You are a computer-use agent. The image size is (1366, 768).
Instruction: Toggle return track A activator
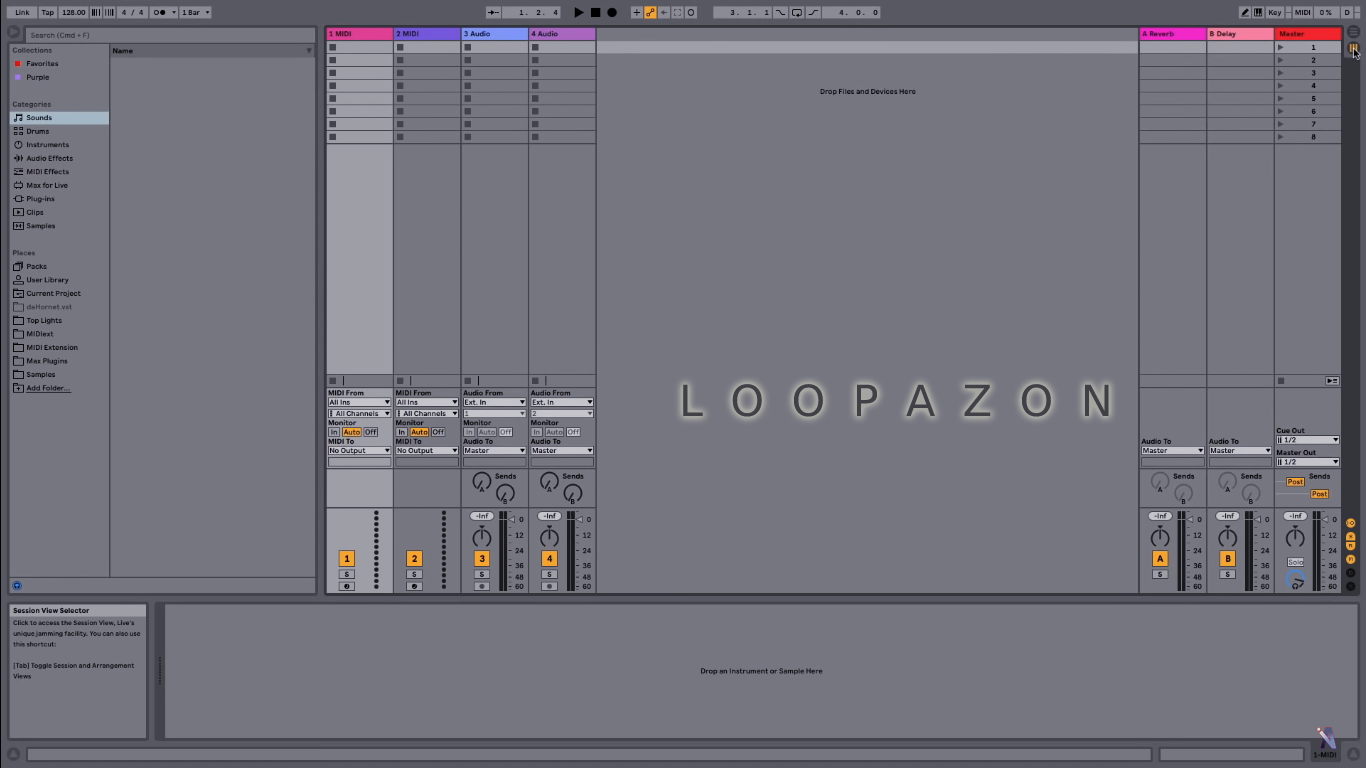[1160, 559]
